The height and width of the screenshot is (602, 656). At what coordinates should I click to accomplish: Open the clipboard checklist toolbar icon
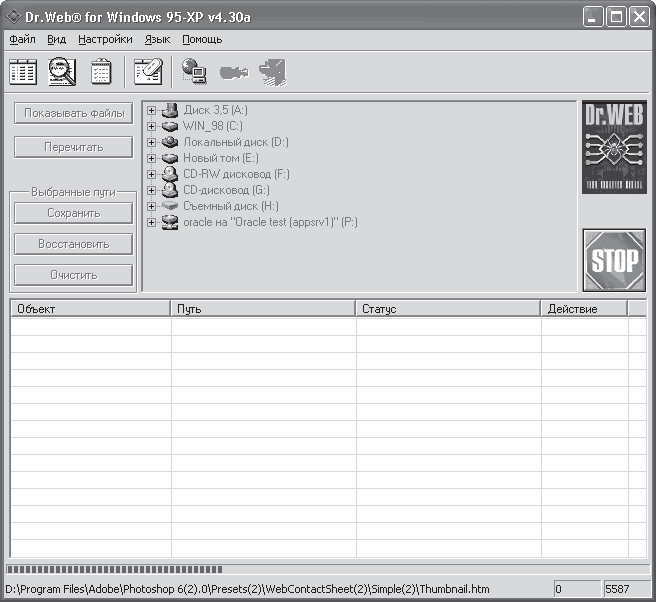click(x=101, y=72)
